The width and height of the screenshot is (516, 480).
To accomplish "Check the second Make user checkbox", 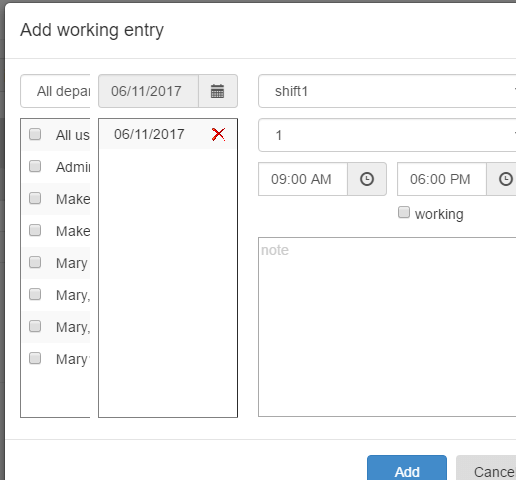I will point(35,230).
